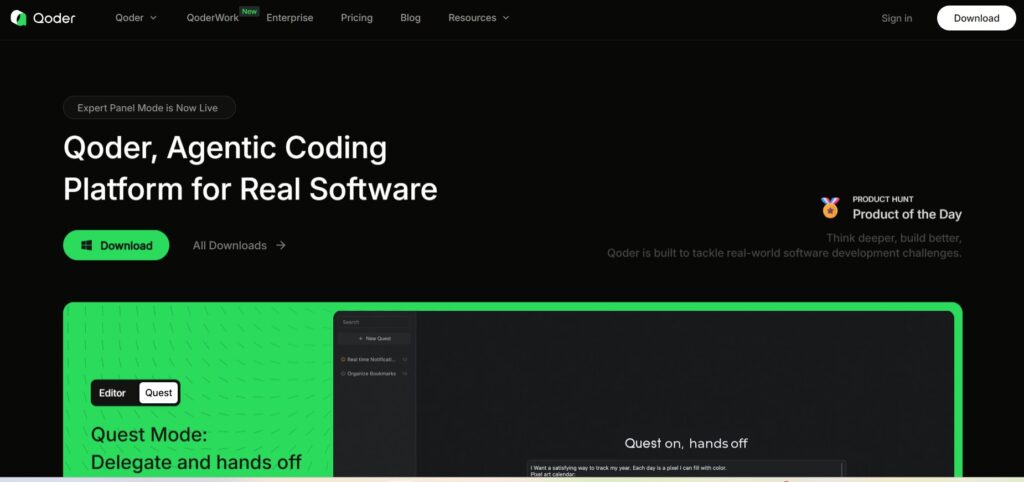
Task: Click the Sign in link
Action: click(x=897, y=18)
